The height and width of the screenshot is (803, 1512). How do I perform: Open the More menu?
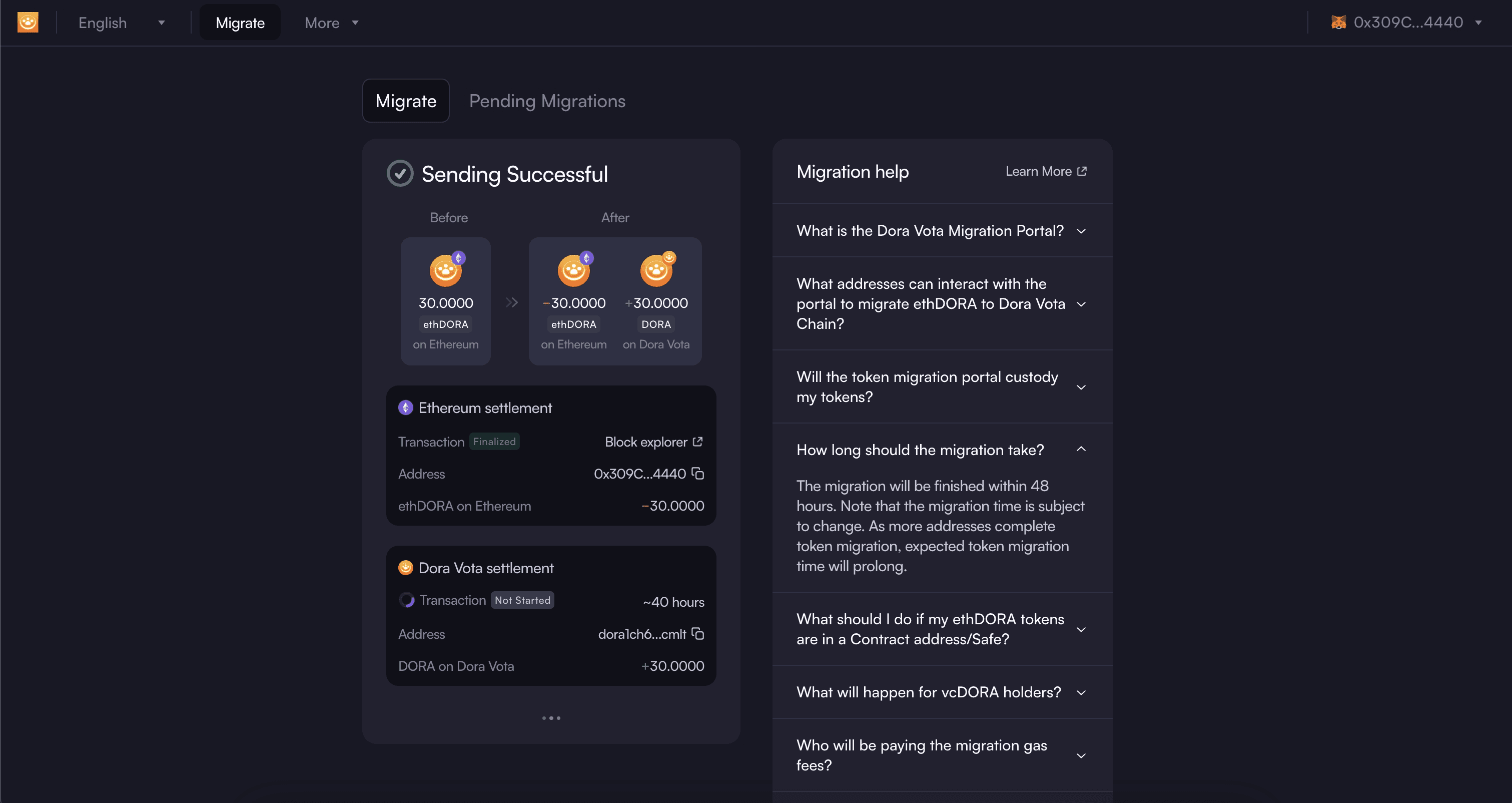coord(331,23)
